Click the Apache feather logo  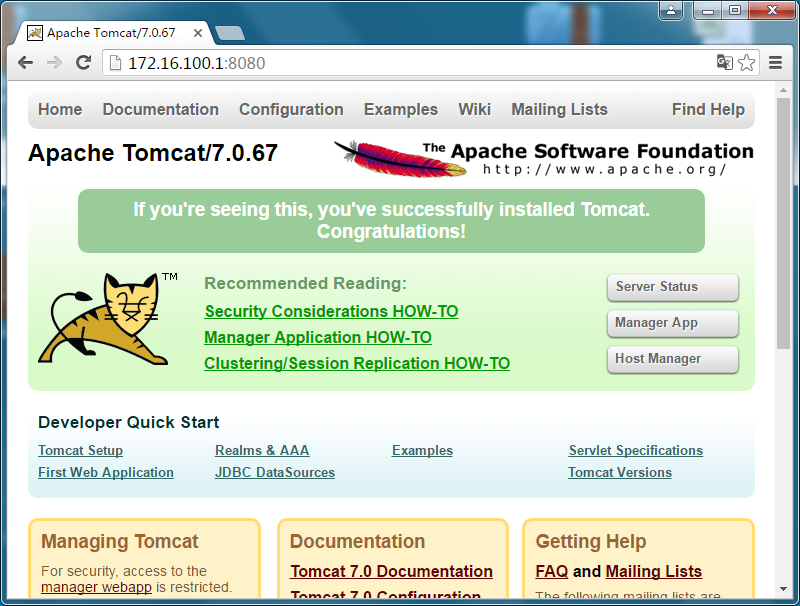point(399,159)
